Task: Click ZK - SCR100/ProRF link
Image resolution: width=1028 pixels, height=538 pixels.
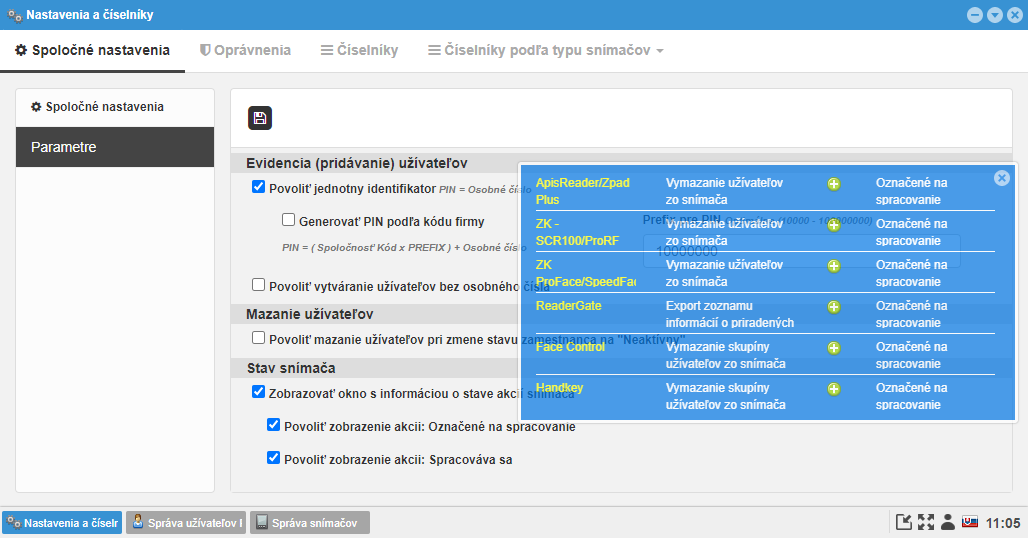Action: coord(577,232)
